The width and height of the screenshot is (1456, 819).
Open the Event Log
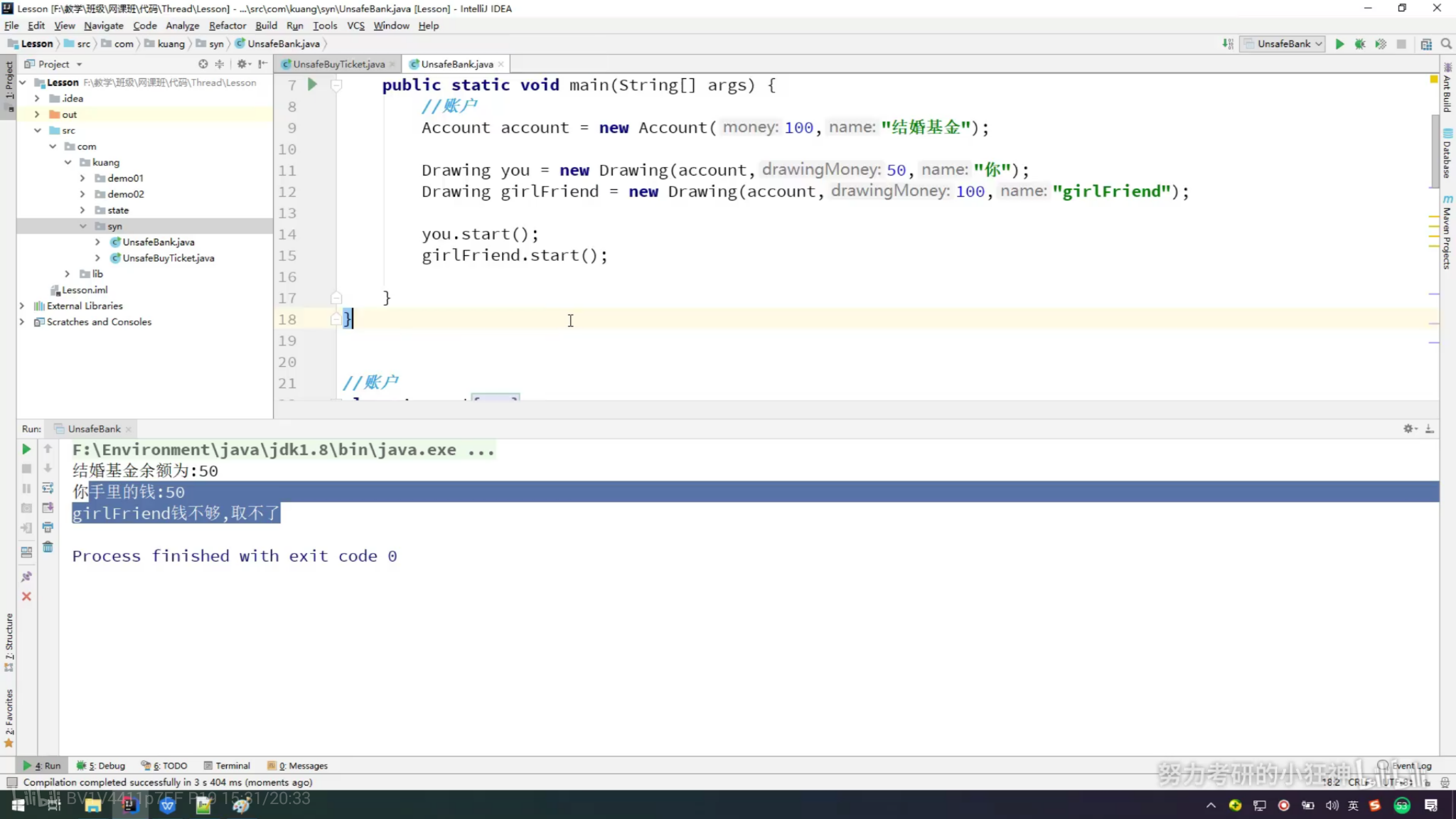(1405, 766)
